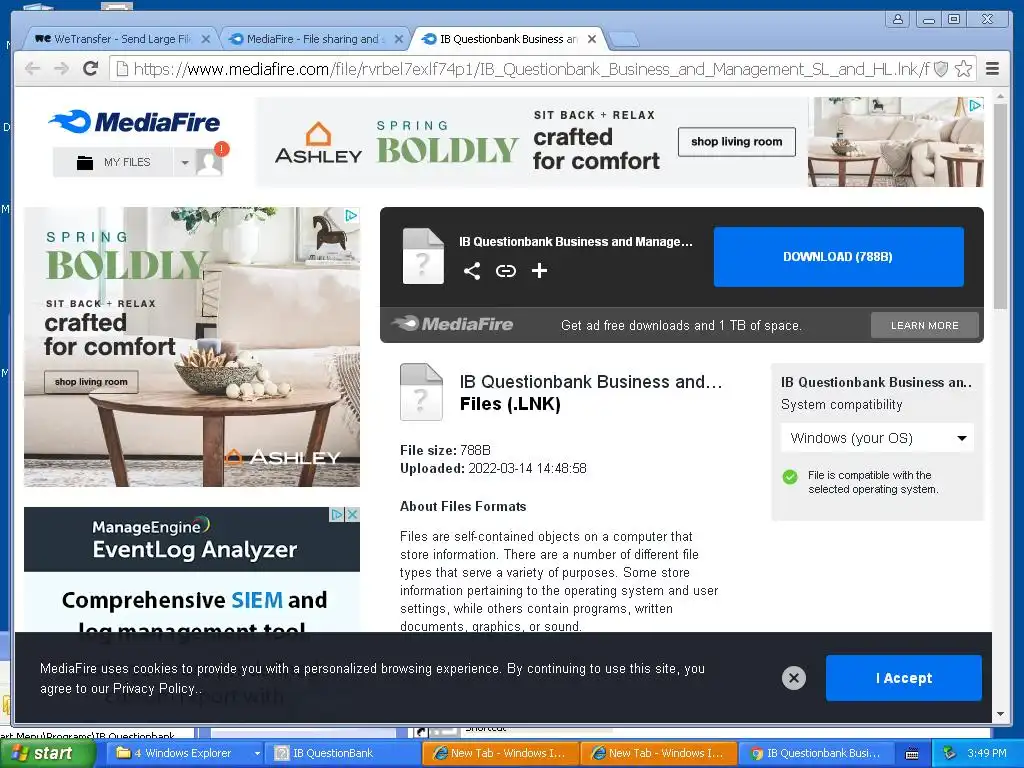Open a new tab button
The image size is (1024, 768).
click(x=624, y=40)
